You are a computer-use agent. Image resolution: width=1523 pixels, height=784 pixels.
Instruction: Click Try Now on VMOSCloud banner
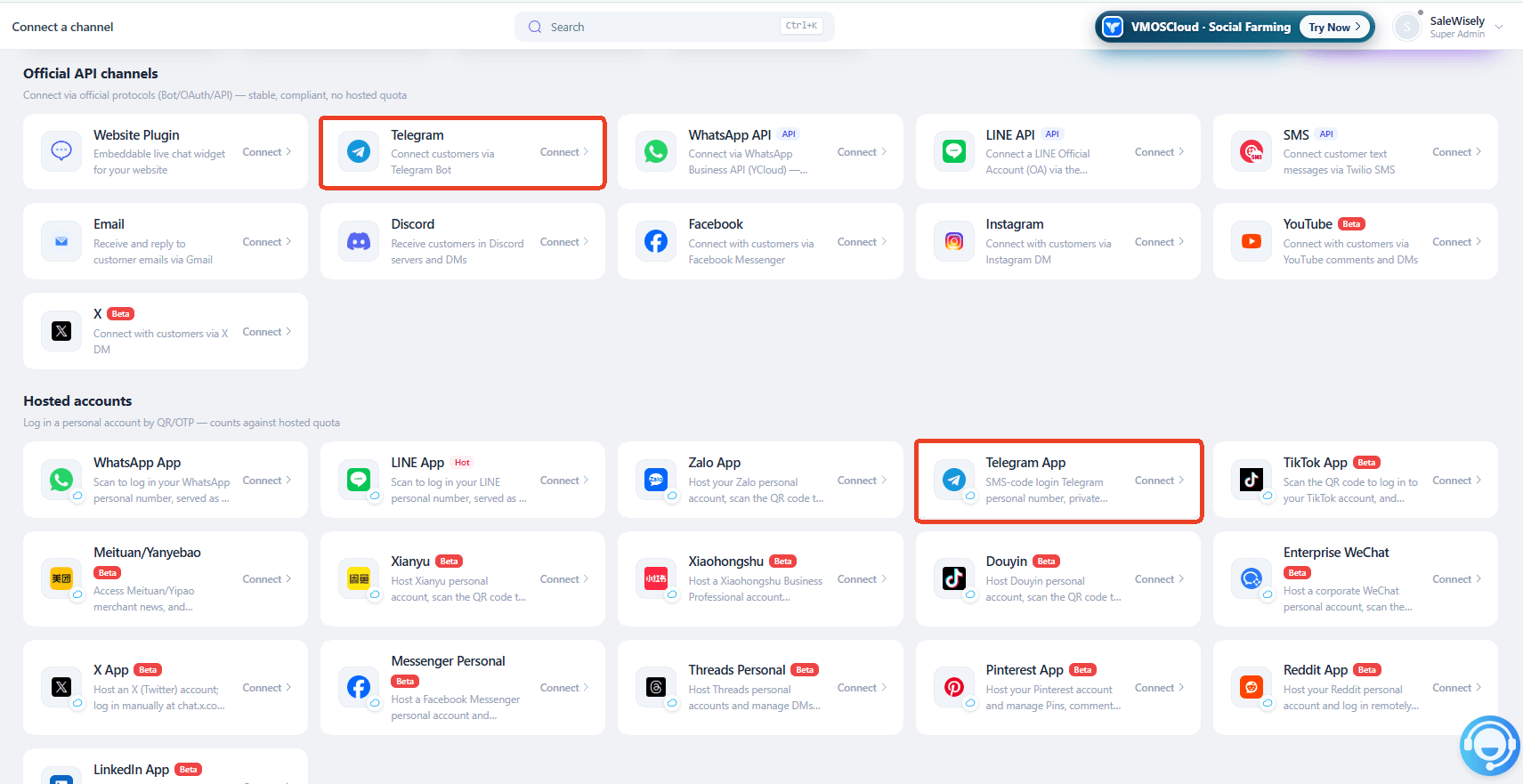(1334, 27)
